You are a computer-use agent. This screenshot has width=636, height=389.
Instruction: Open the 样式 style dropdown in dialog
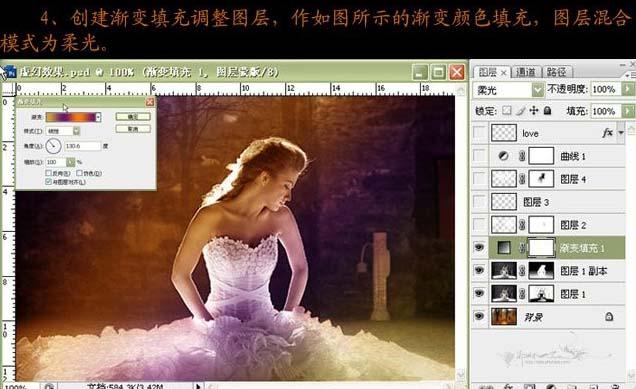tap(76, 131)
